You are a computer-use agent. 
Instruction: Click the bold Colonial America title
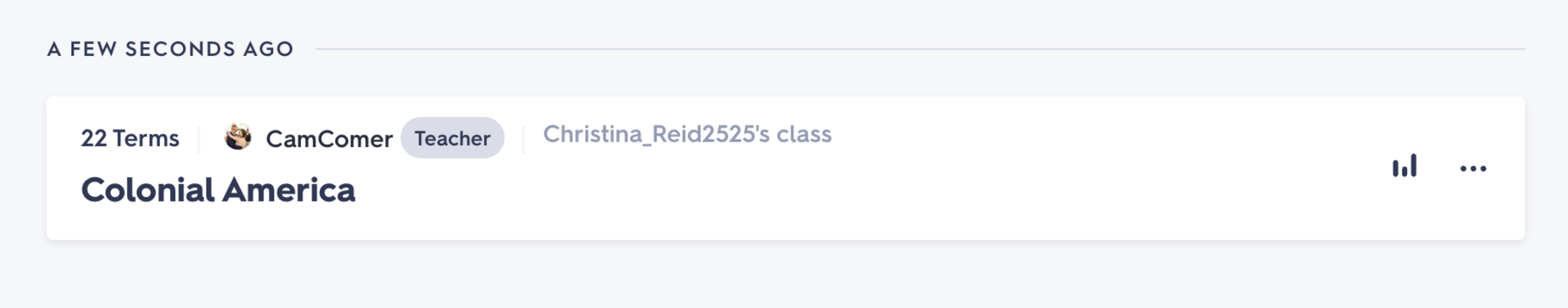pyautogui.click(x=217, y=190)
